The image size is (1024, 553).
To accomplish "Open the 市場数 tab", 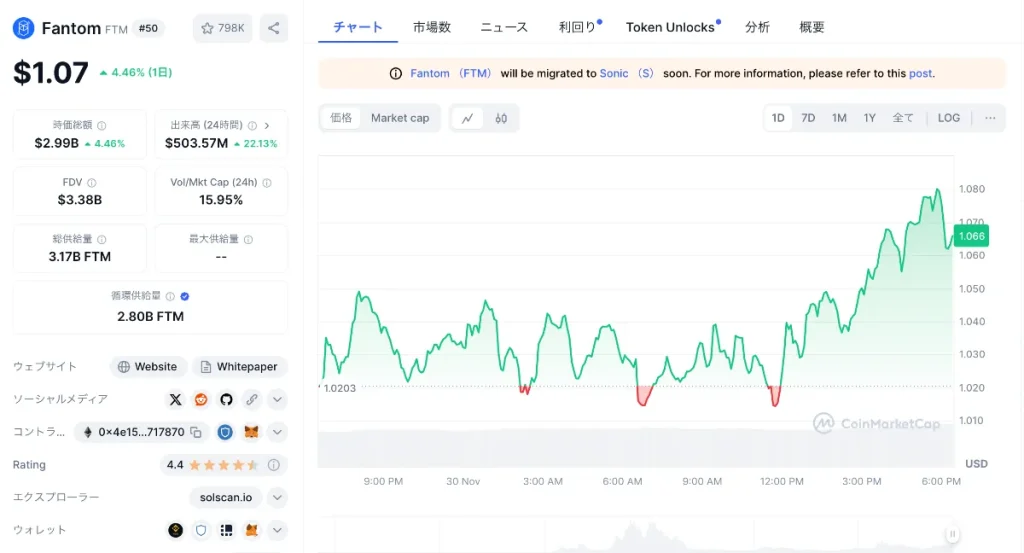I will 432,27.
